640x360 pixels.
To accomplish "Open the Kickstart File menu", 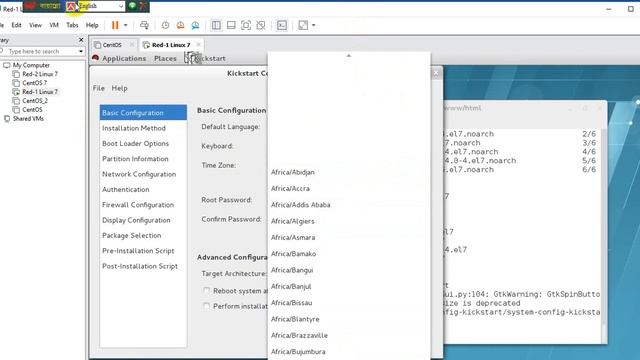I will point(99,88).
